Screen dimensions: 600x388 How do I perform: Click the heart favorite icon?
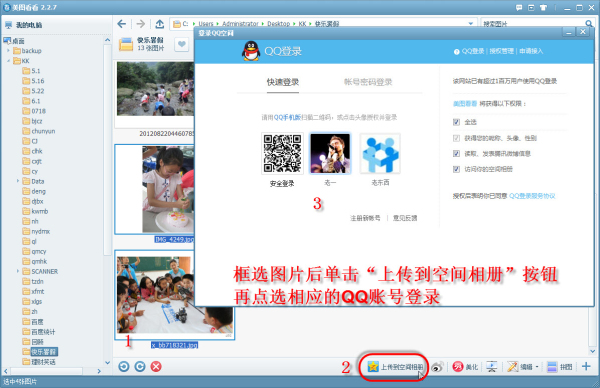[x=182, y=44]
